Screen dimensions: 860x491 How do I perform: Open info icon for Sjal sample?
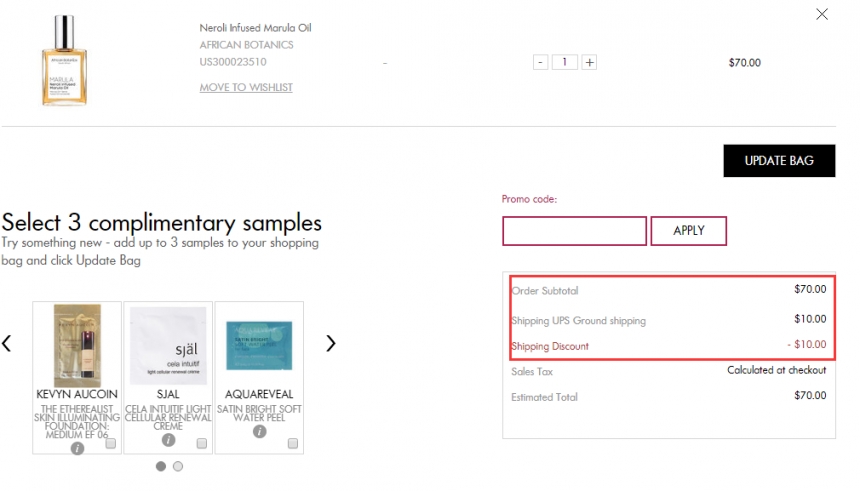[x=168, y=440]
